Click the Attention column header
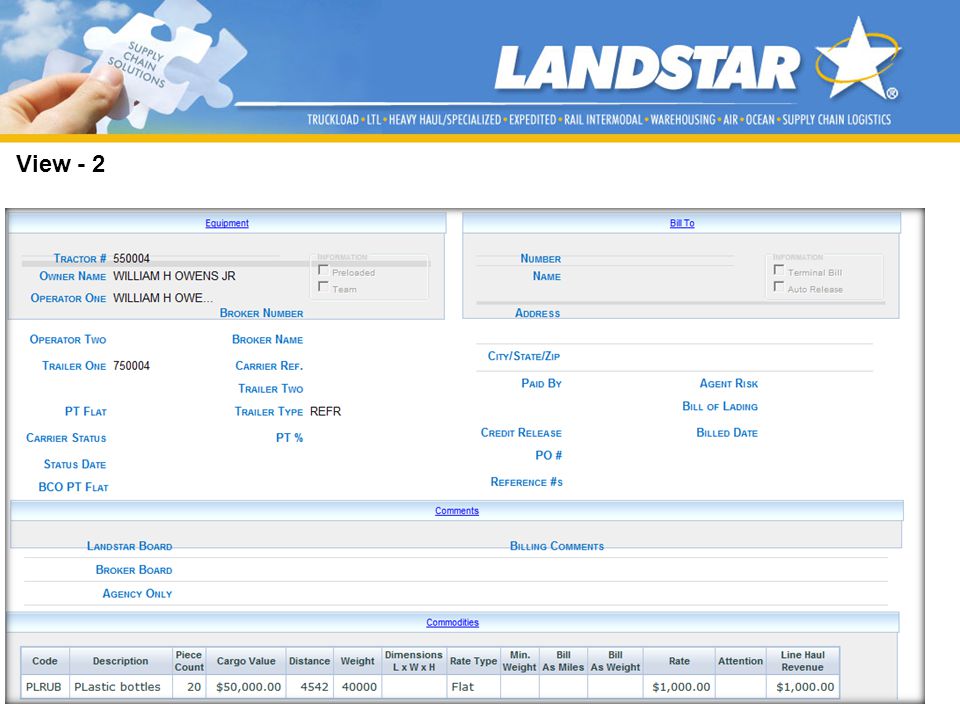The image size is (960, 720). point(740,661)
